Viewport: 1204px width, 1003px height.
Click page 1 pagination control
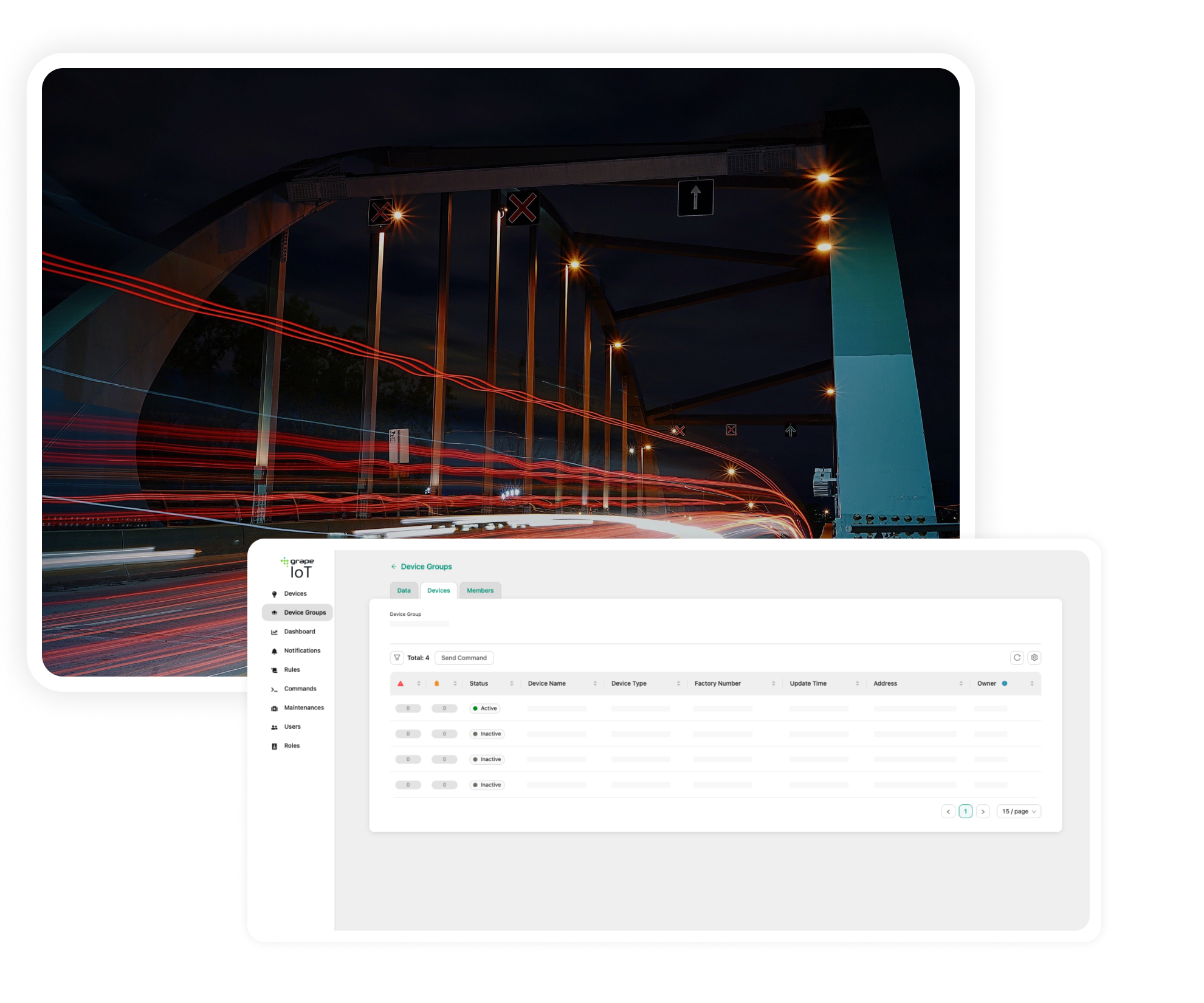[x=965, y=811]
